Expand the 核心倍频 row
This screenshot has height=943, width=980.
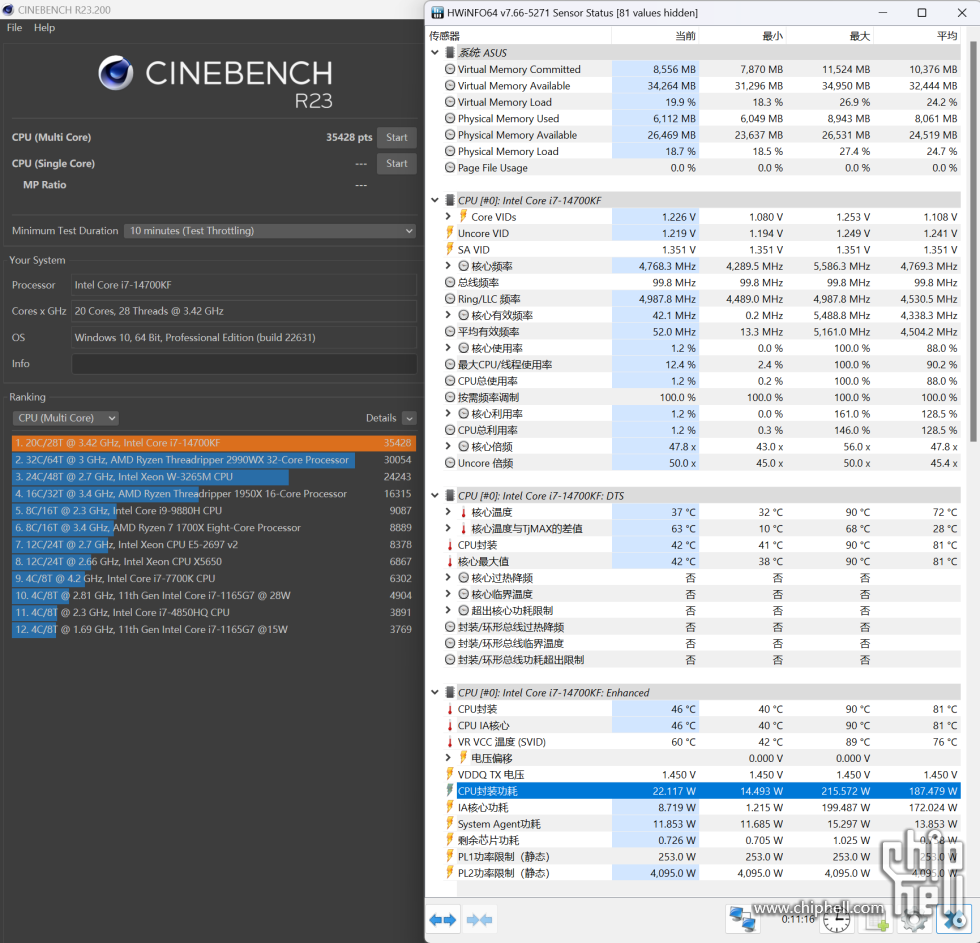click(x=448, y=446)
